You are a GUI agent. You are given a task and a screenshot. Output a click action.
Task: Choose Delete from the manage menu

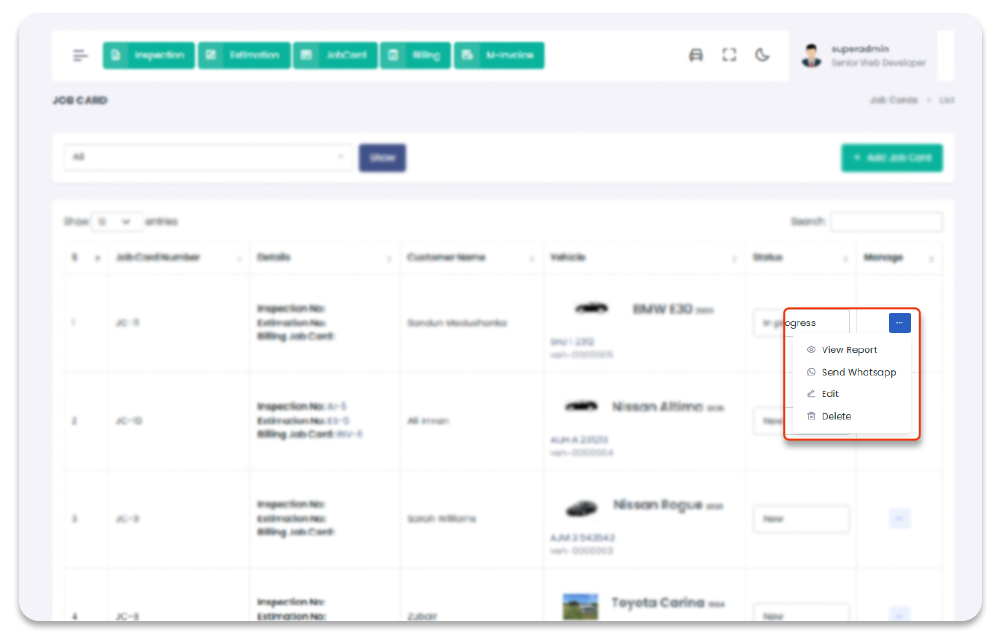pyautogui.click(x=836, y=416)
